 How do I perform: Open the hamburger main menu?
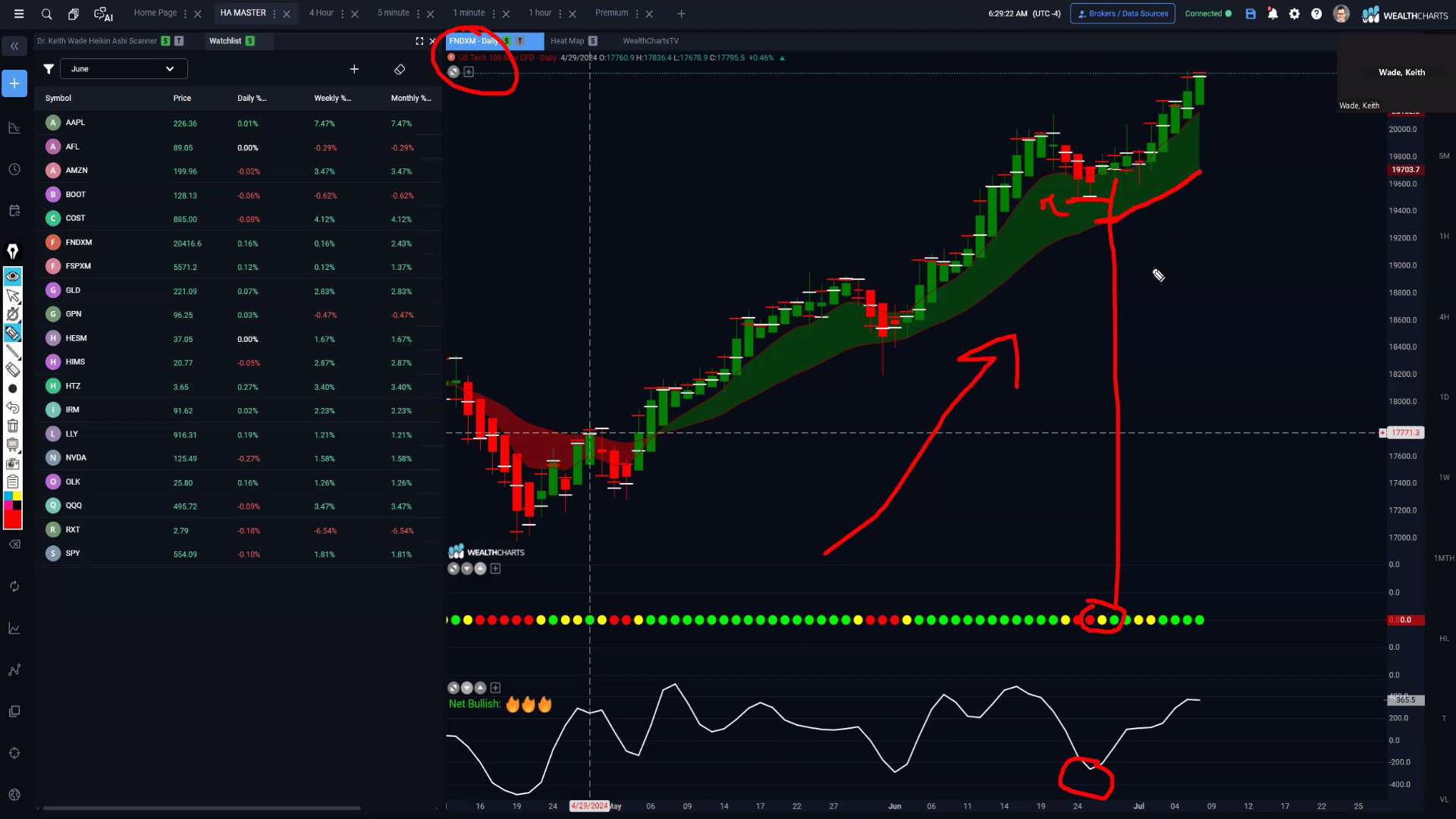tap(19, 14)
